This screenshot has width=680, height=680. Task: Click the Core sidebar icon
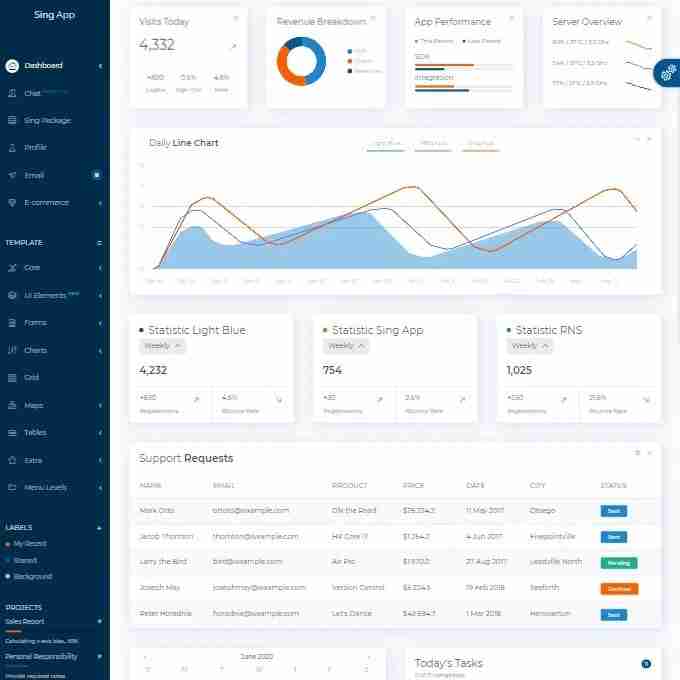(12, 268)
